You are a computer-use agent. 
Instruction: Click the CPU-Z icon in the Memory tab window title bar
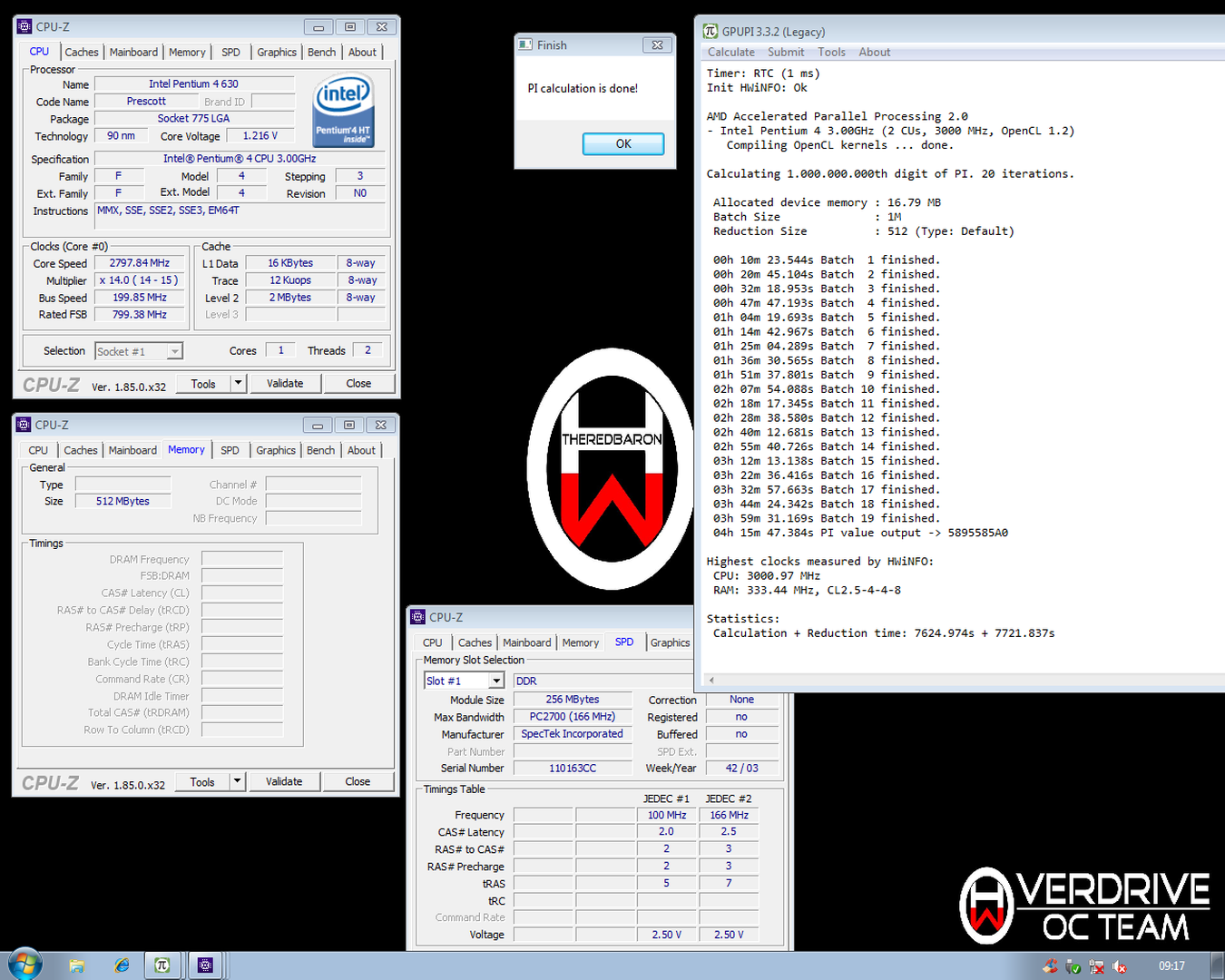click(24, 425)
